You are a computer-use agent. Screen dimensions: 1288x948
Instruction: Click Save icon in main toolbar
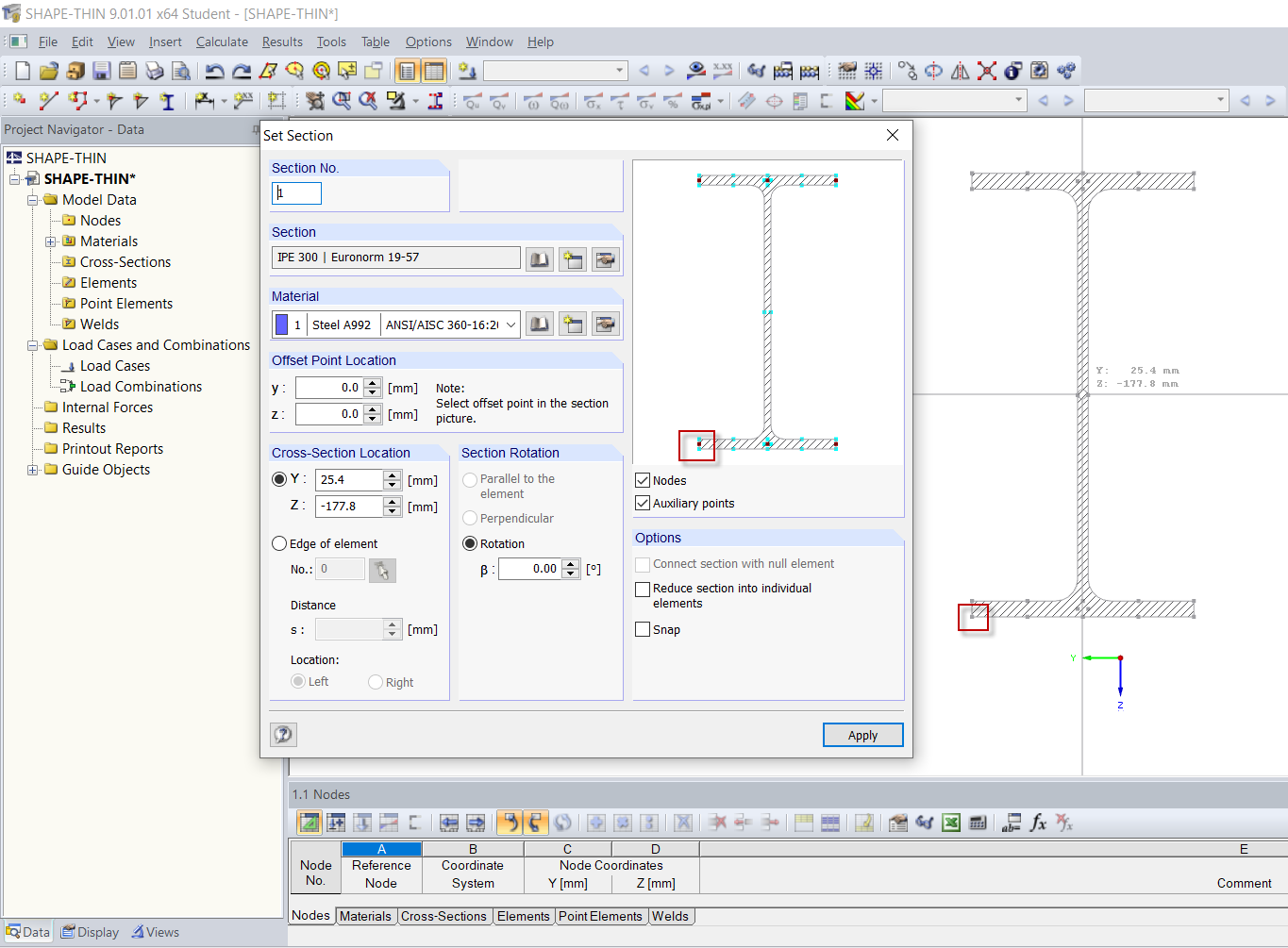click(x=102, y=71)
